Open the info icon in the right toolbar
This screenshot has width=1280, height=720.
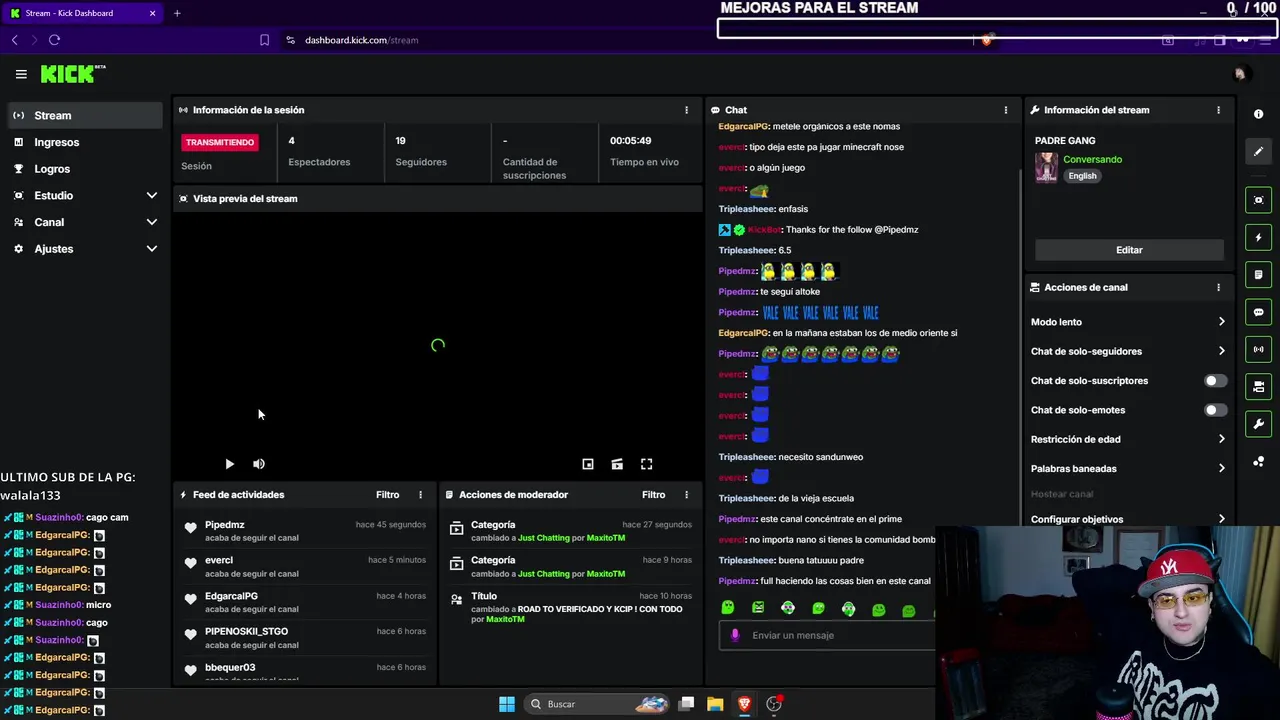pos(1258,114)
